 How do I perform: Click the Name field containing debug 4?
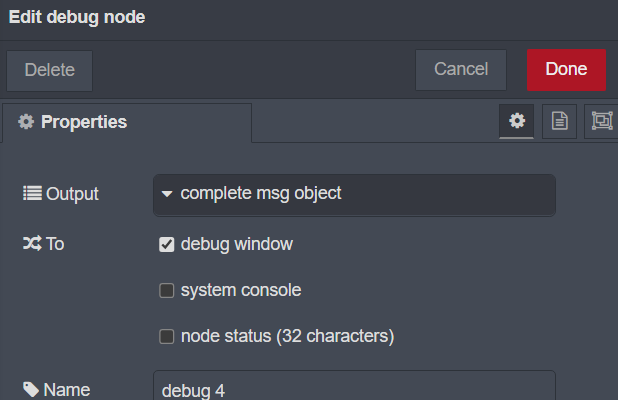(x=354, y=386)
